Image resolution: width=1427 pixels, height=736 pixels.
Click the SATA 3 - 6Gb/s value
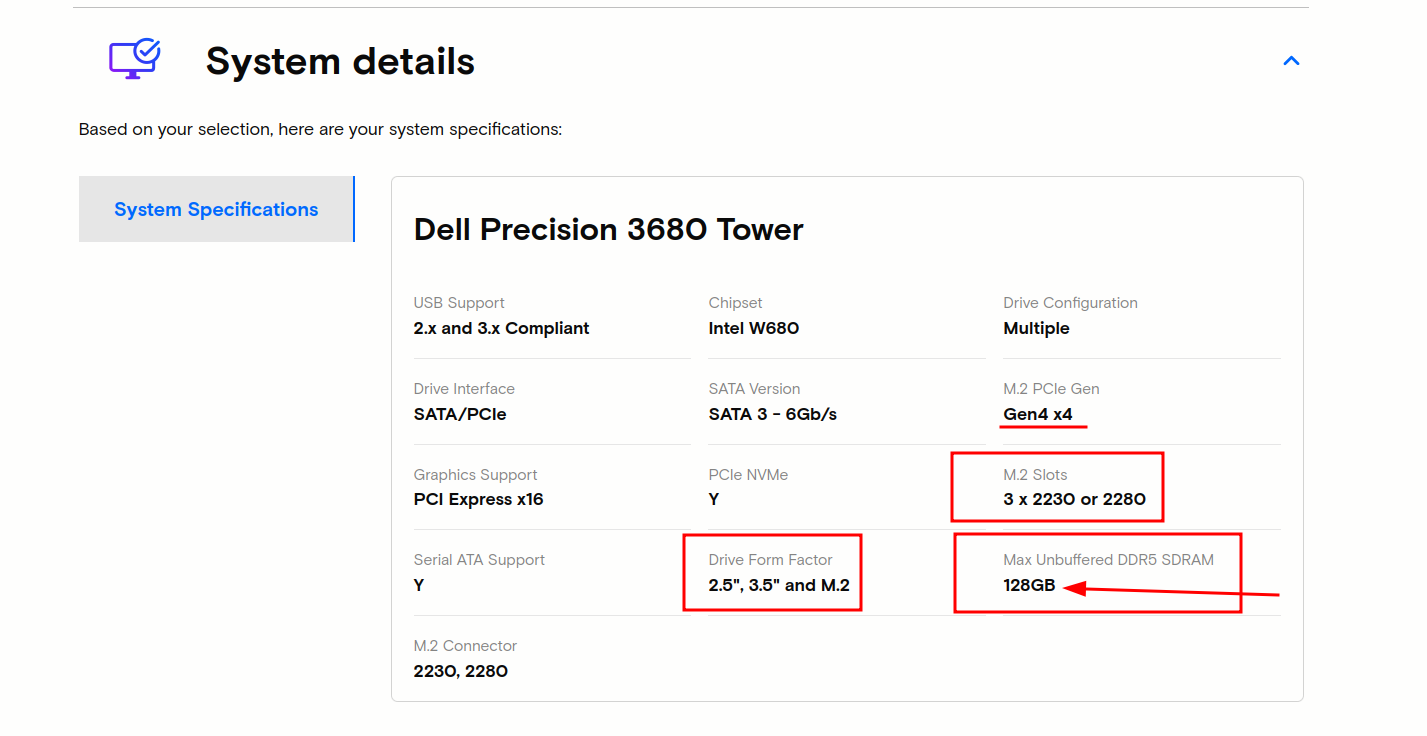pyautogui.click(x=772, y=414)
